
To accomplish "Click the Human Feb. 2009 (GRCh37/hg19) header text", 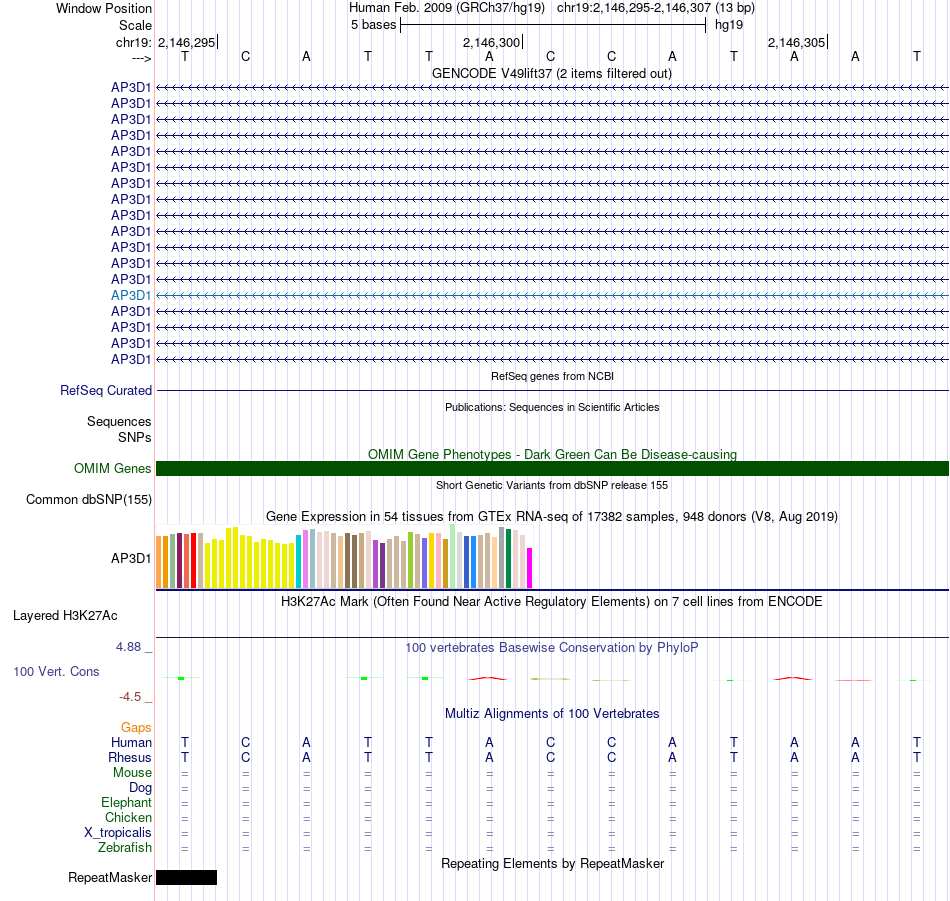I will point(447,8).
